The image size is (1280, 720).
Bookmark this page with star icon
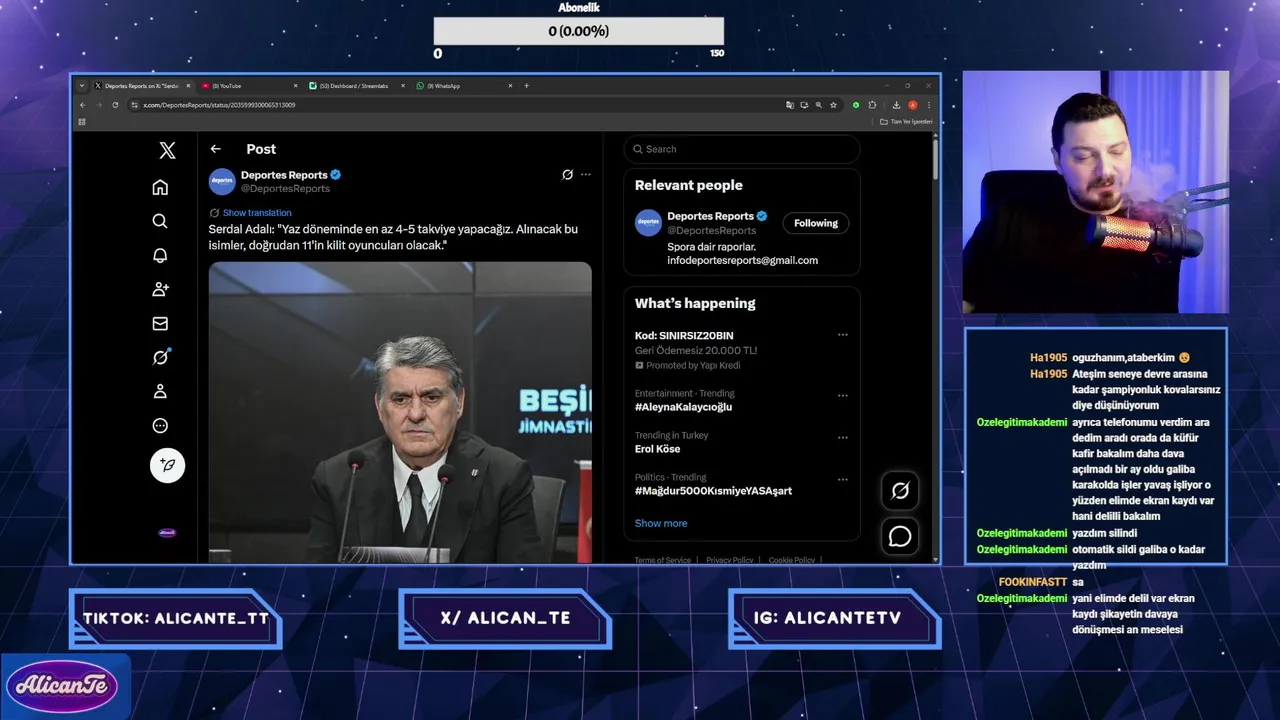[x=833, y=105]
